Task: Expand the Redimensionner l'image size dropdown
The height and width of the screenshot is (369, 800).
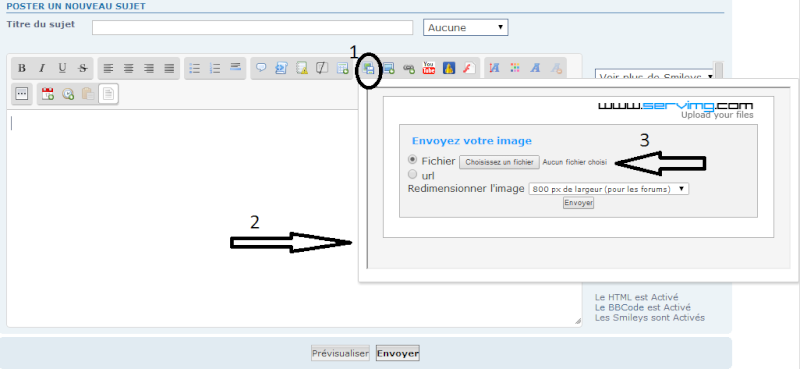Action: click(609, 189)
